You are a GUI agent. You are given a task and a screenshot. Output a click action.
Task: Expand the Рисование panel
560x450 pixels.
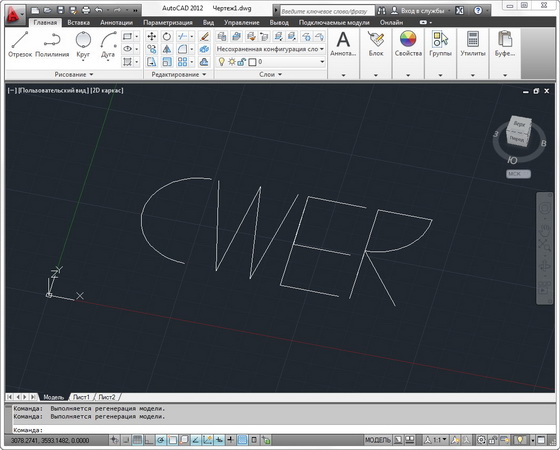pyautogui.click(x=74, y=74)
